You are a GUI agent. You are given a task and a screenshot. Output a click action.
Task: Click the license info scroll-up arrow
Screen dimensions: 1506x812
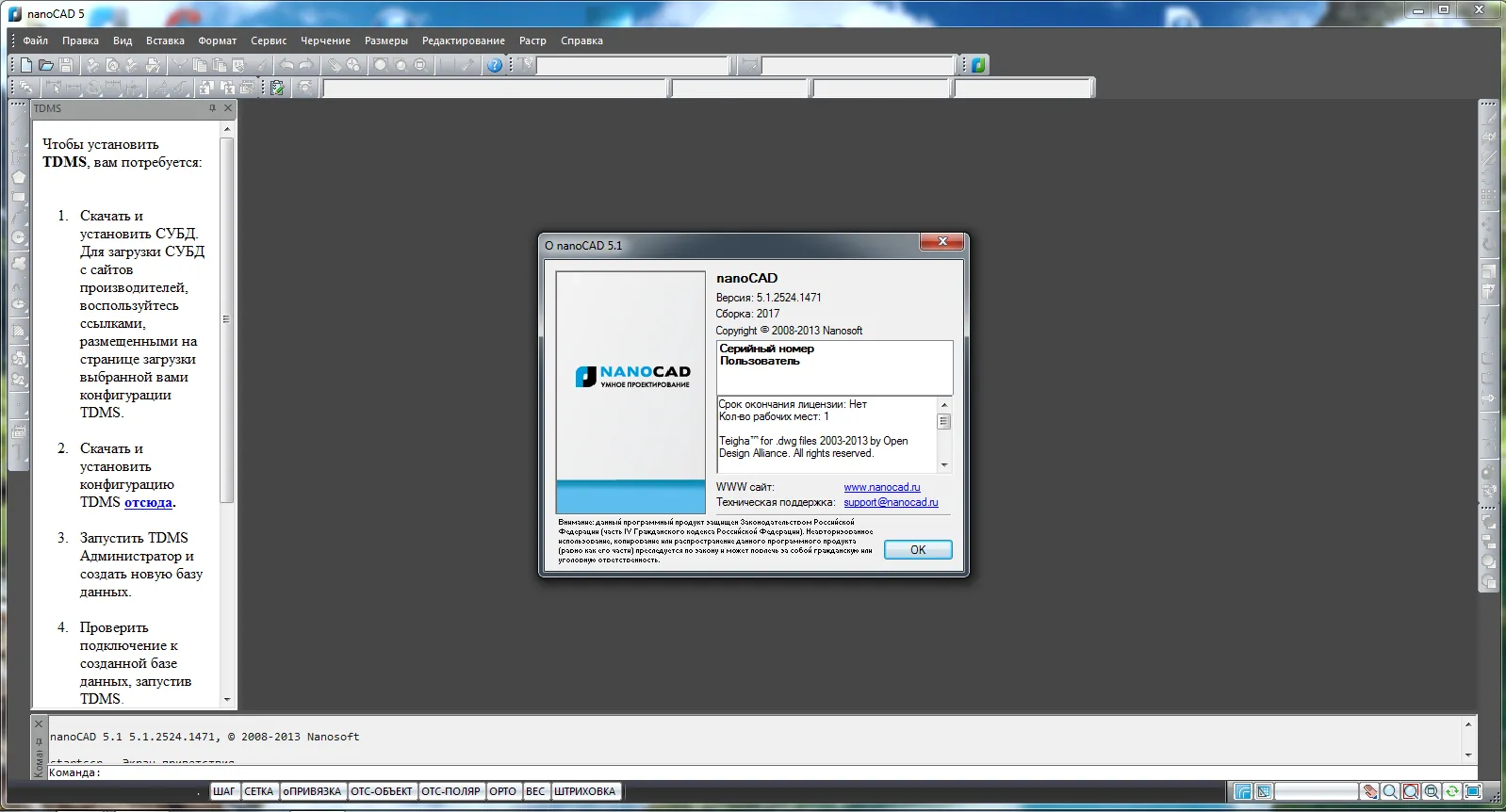[x=944, y=404]
